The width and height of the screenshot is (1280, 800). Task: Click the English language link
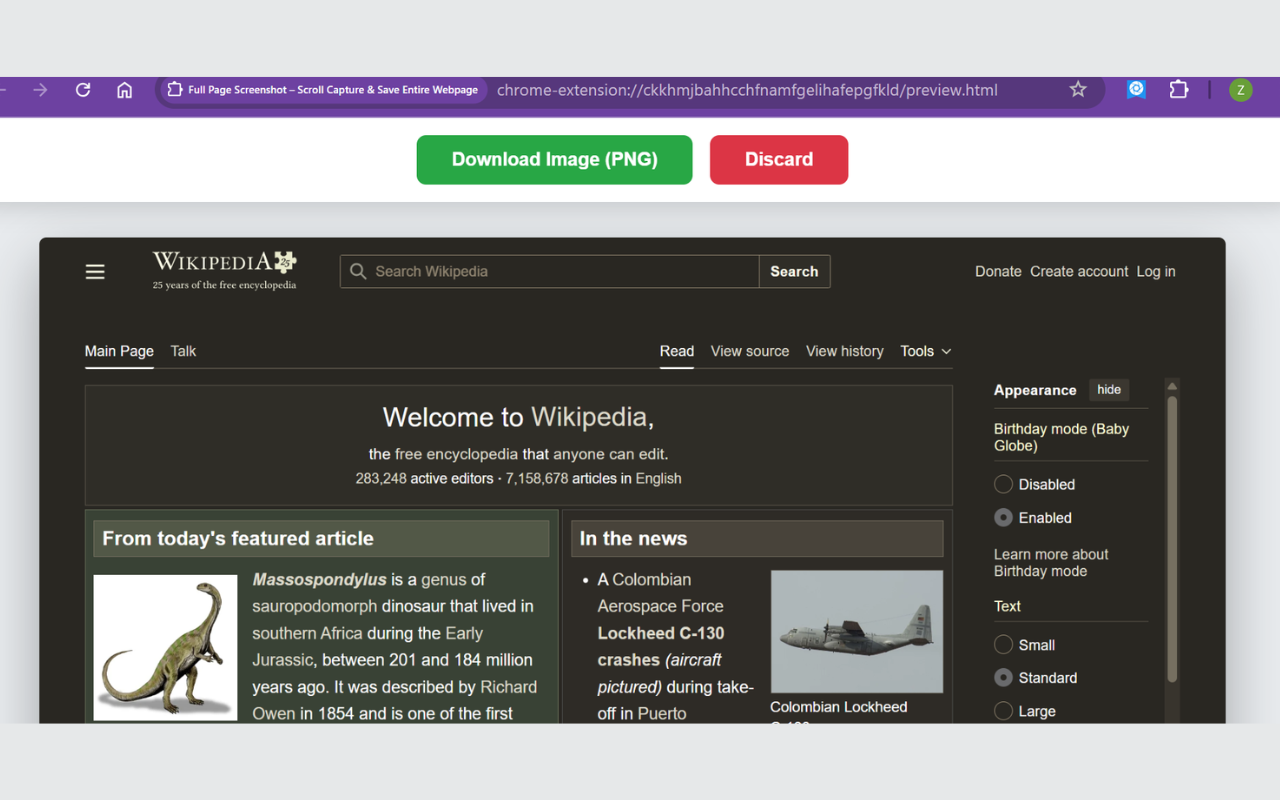point(658,478)
